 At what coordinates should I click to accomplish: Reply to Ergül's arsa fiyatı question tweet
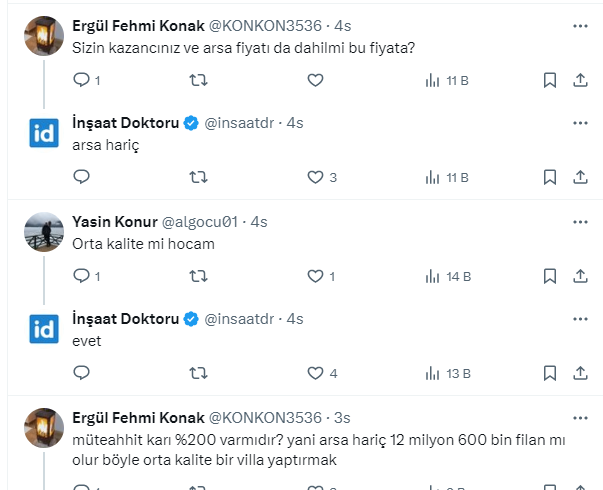[82, 80]
